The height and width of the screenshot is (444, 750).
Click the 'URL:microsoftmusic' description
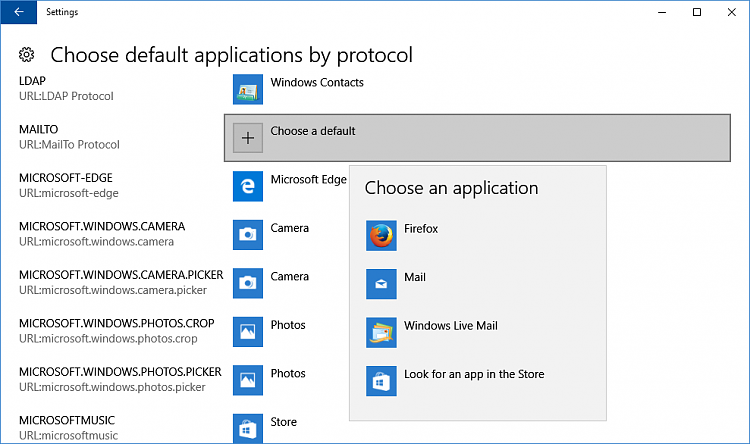[x=68, y=435]
